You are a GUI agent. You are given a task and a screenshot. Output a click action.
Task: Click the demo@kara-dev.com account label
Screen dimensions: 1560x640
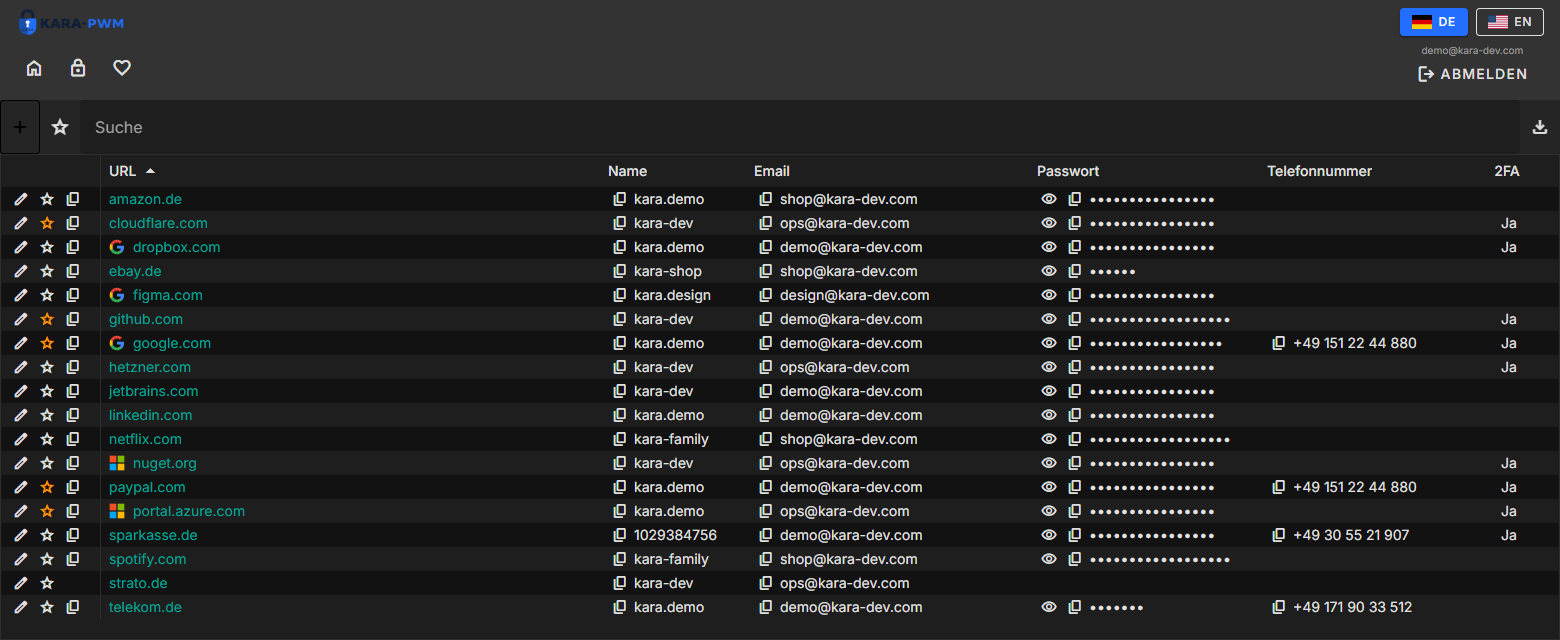[1472, 50]
